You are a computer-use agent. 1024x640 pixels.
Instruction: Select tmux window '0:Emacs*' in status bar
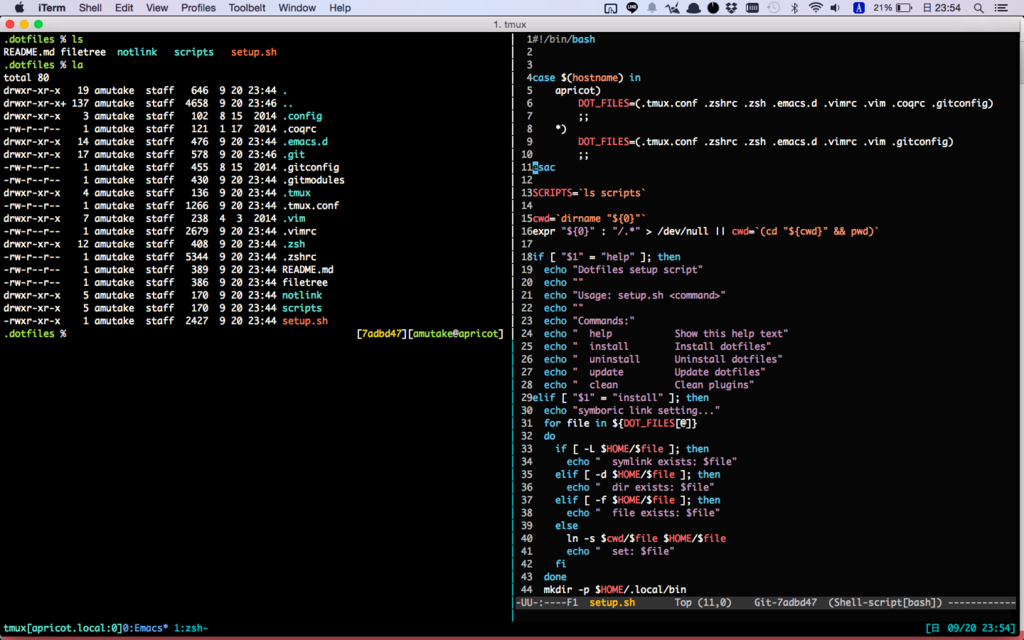(x=145, y=628)
